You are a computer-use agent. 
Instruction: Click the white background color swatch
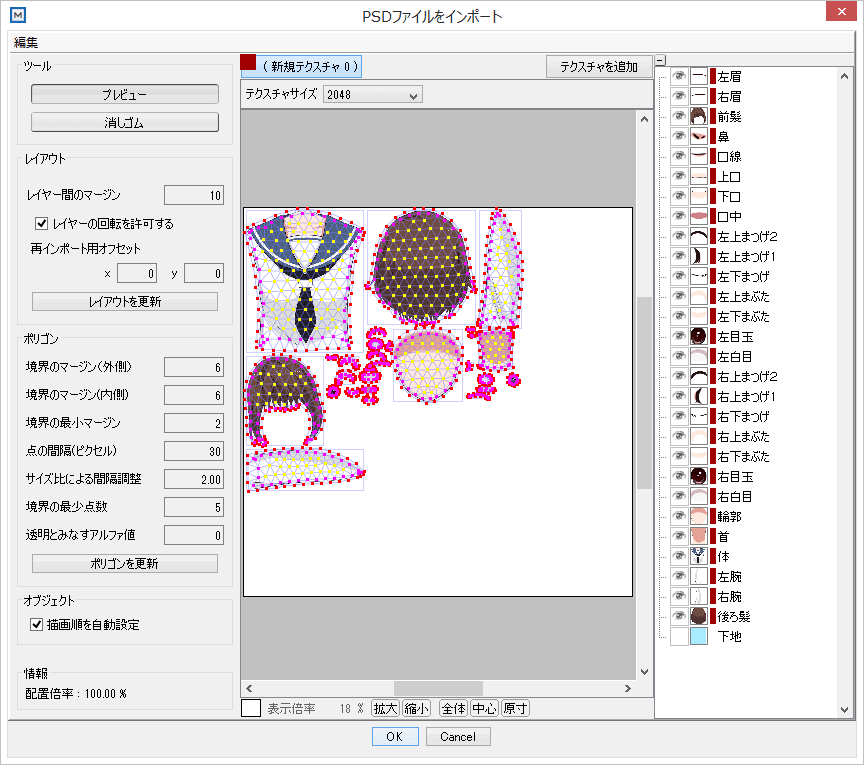click(251, 708)
